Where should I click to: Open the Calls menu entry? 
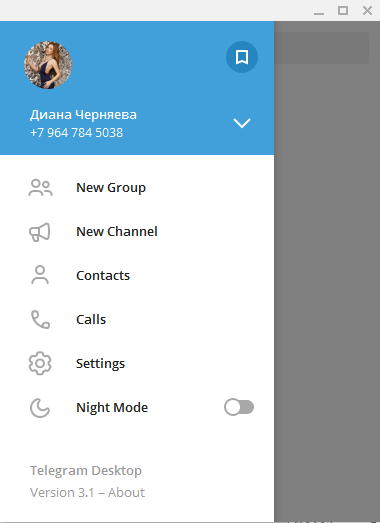[x=137, y=320]
